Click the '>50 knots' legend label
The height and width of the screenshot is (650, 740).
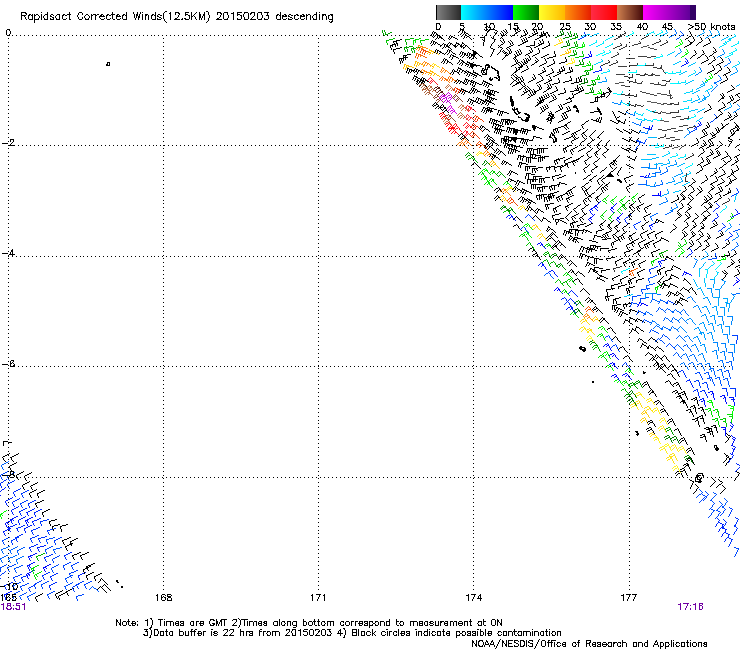pos(712,27)
